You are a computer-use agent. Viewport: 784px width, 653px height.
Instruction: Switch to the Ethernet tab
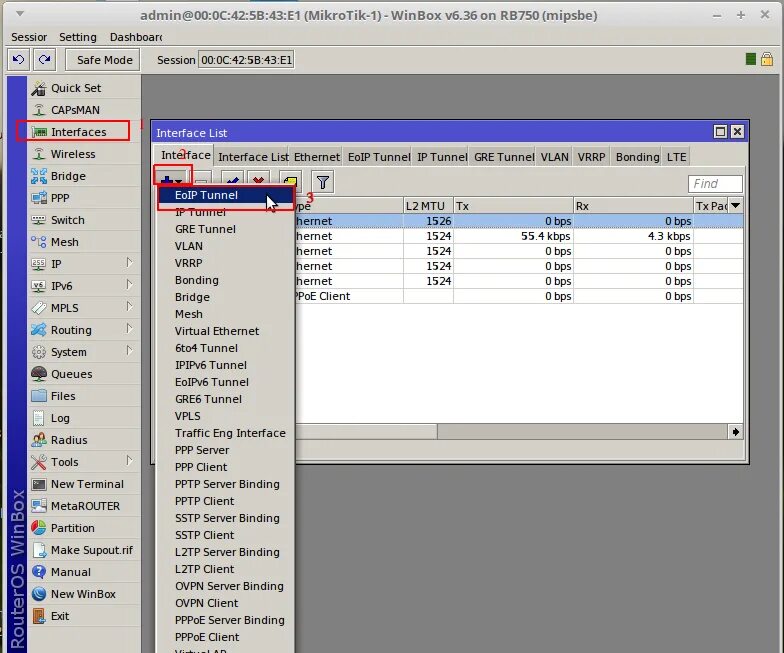tap(316, 157)
